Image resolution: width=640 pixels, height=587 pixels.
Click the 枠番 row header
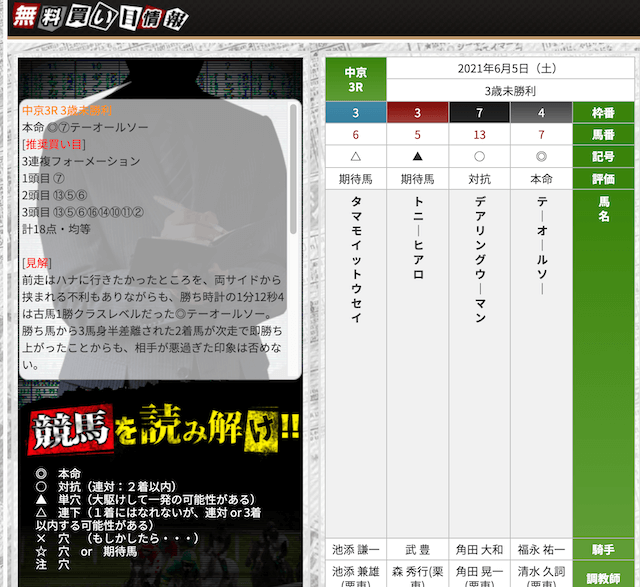(603, 113)
